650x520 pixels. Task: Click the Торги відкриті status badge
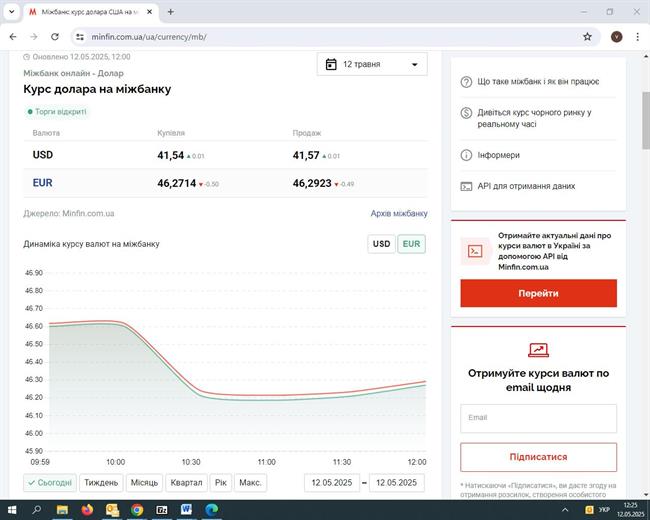coord(57,112)
